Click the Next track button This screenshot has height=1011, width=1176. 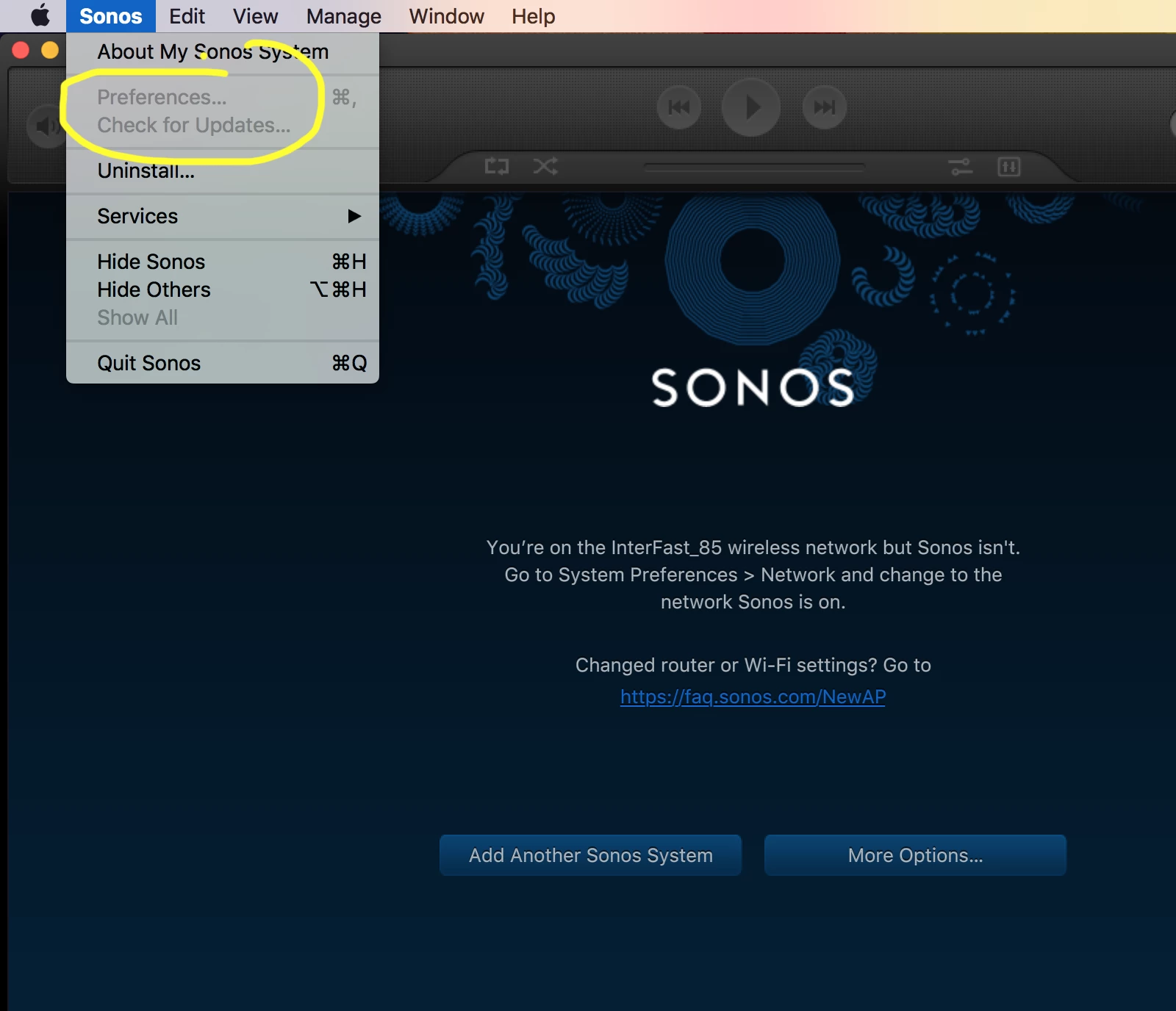click(824, 107)
